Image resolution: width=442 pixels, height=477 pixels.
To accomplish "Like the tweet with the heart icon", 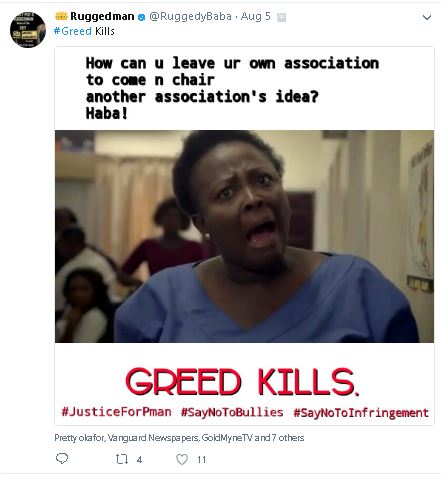I will [182, 459].
